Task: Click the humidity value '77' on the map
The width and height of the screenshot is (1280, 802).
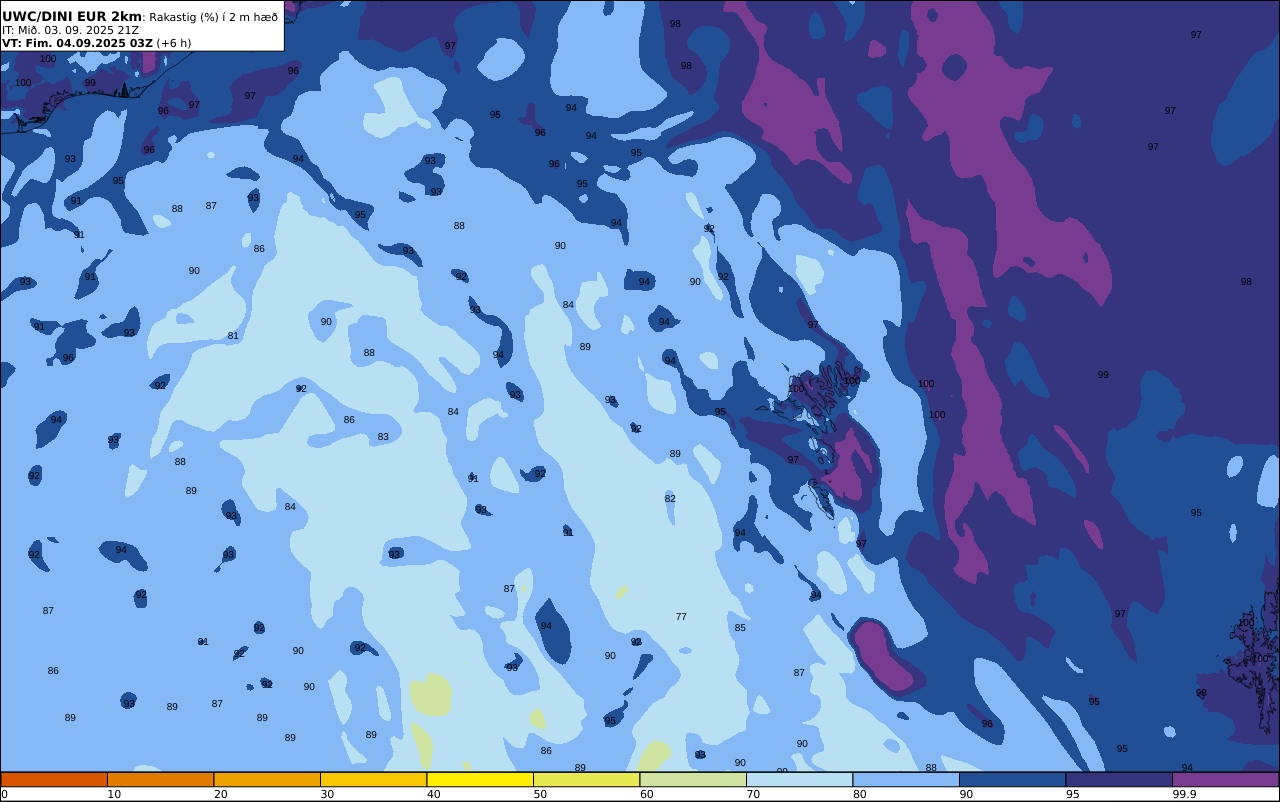Action: click(x=681, y=617)
